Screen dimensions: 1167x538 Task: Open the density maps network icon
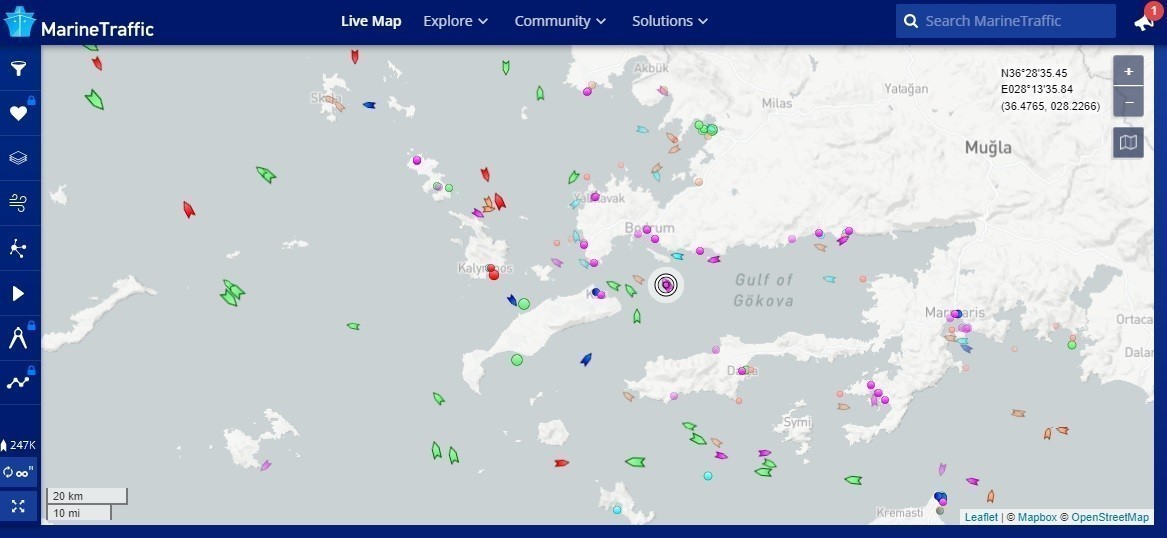(18, 248)
